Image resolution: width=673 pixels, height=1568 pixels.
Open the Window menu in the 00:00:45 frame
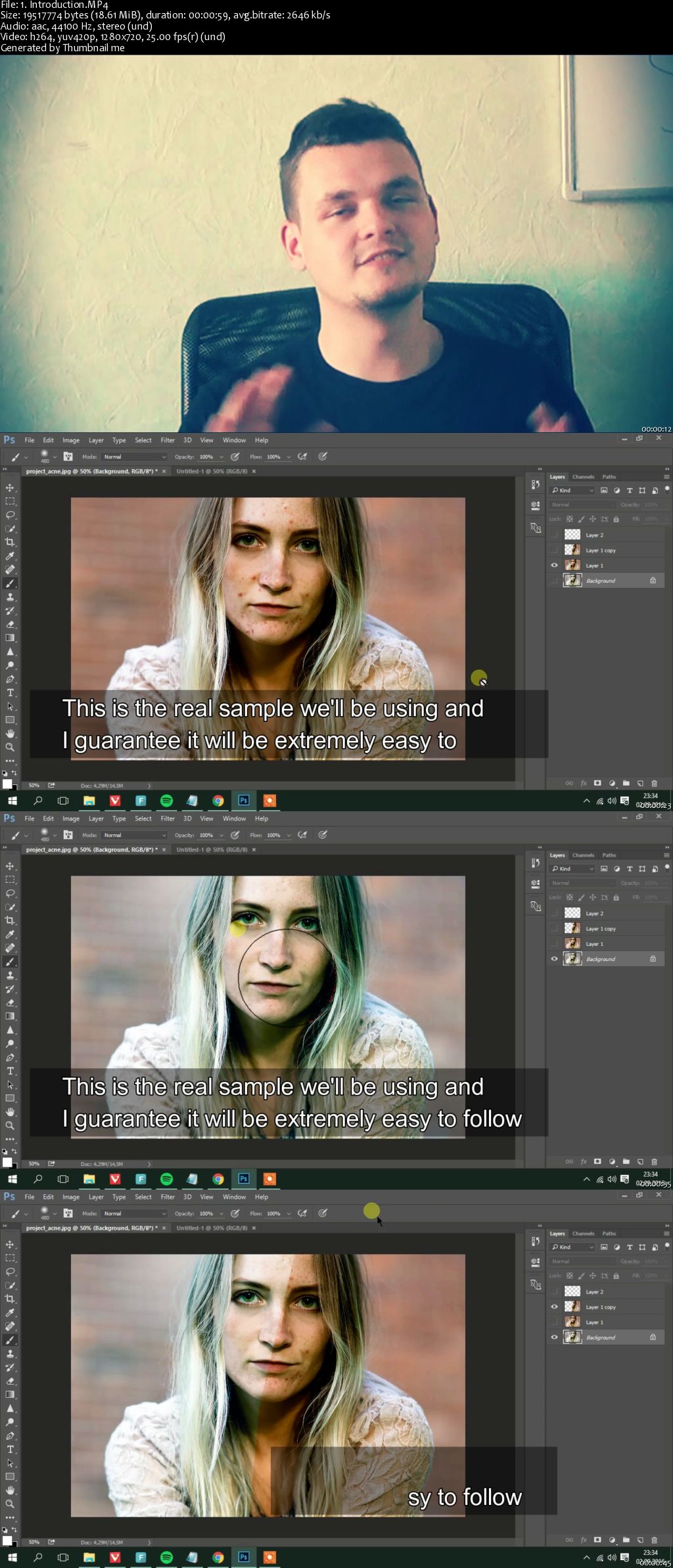[234, 1198]
